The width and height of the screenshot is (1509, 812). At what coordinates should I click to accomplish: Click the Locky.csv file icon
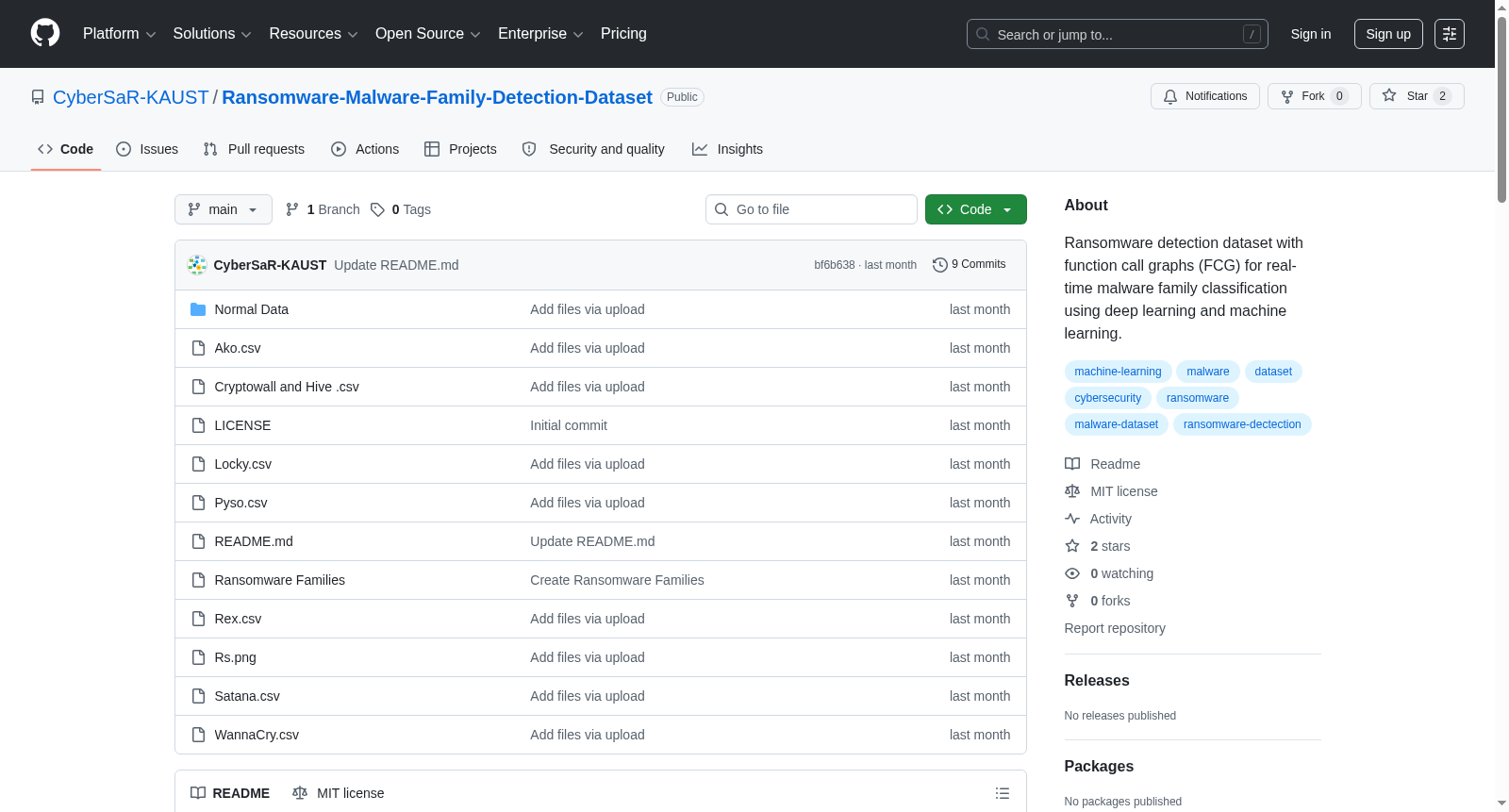pos(198,464)
